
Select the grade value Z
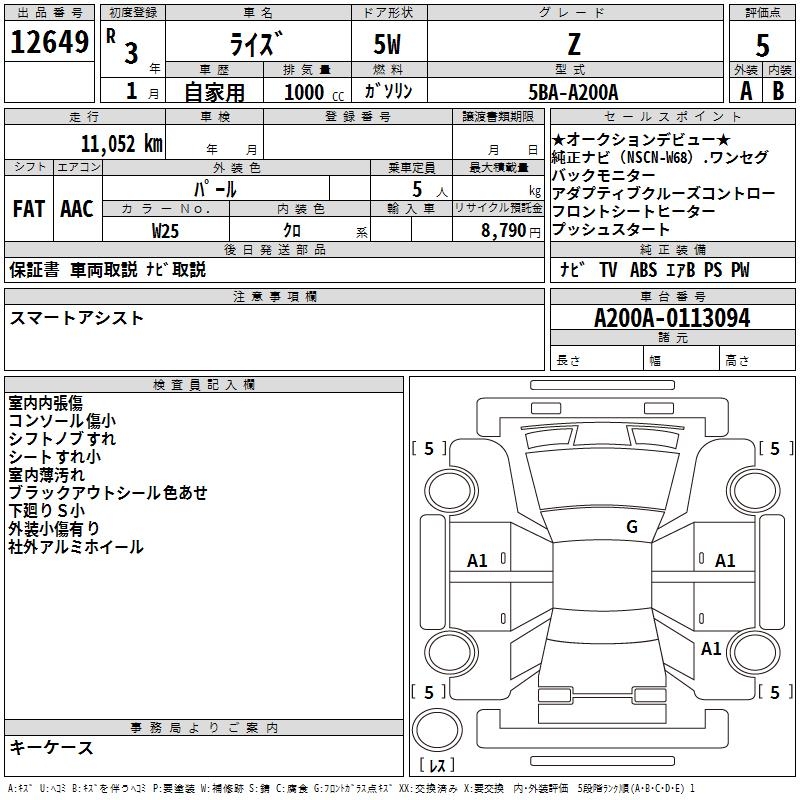pyautogui.click(x=574, y=45)
